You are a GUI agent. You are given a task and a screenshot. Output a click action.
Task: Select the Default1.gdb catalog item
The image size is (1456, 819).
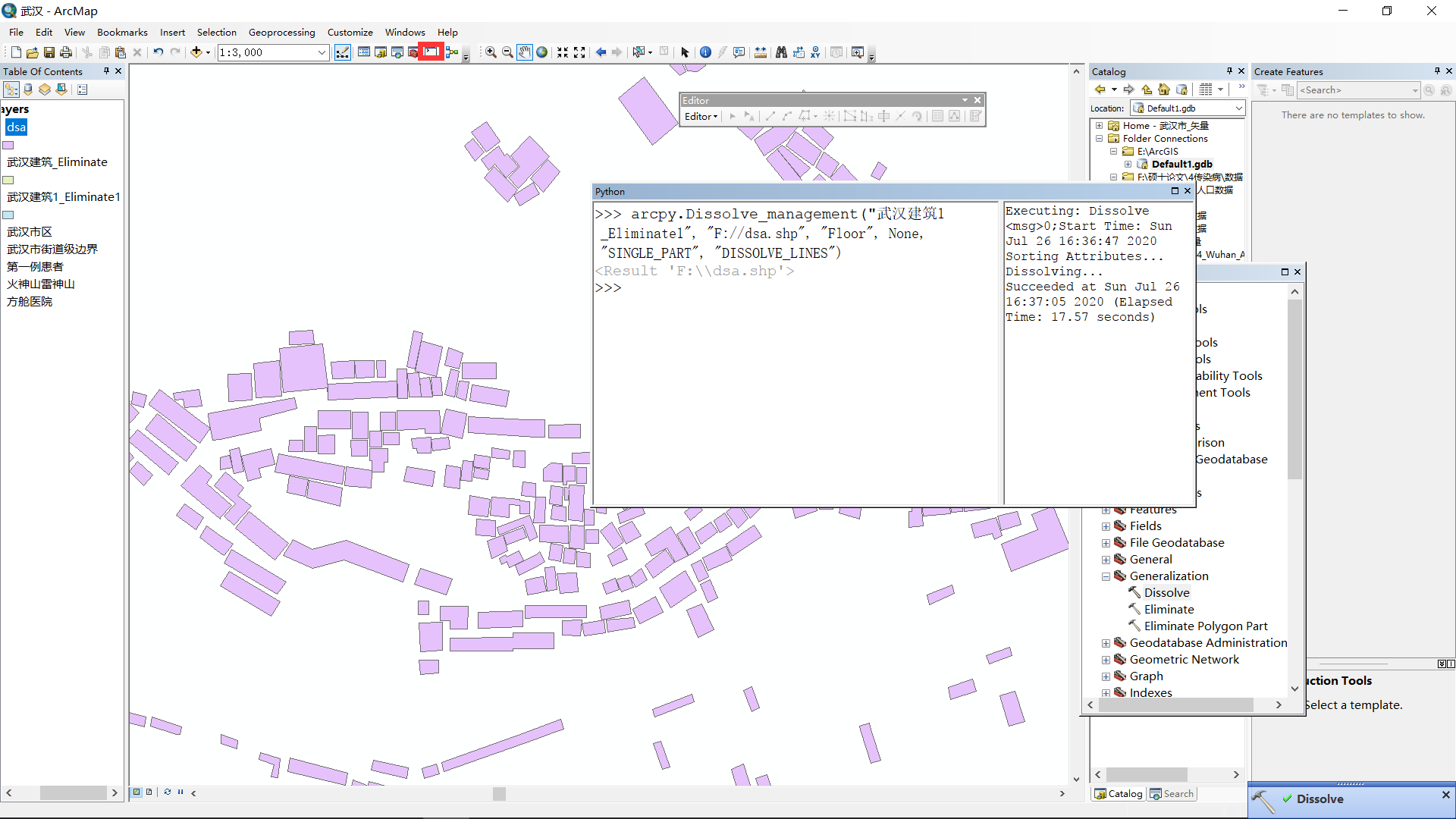(x=1181, y=164)
